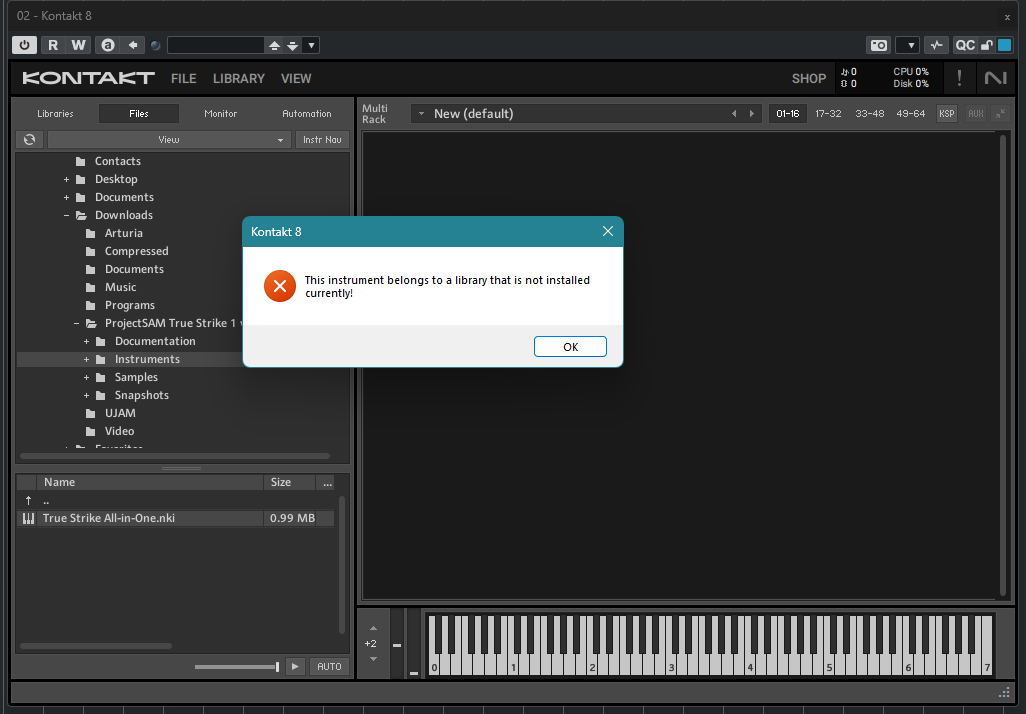Click the '...' column options header
This screenshot has width=1026, height=714.
[327, 482]
